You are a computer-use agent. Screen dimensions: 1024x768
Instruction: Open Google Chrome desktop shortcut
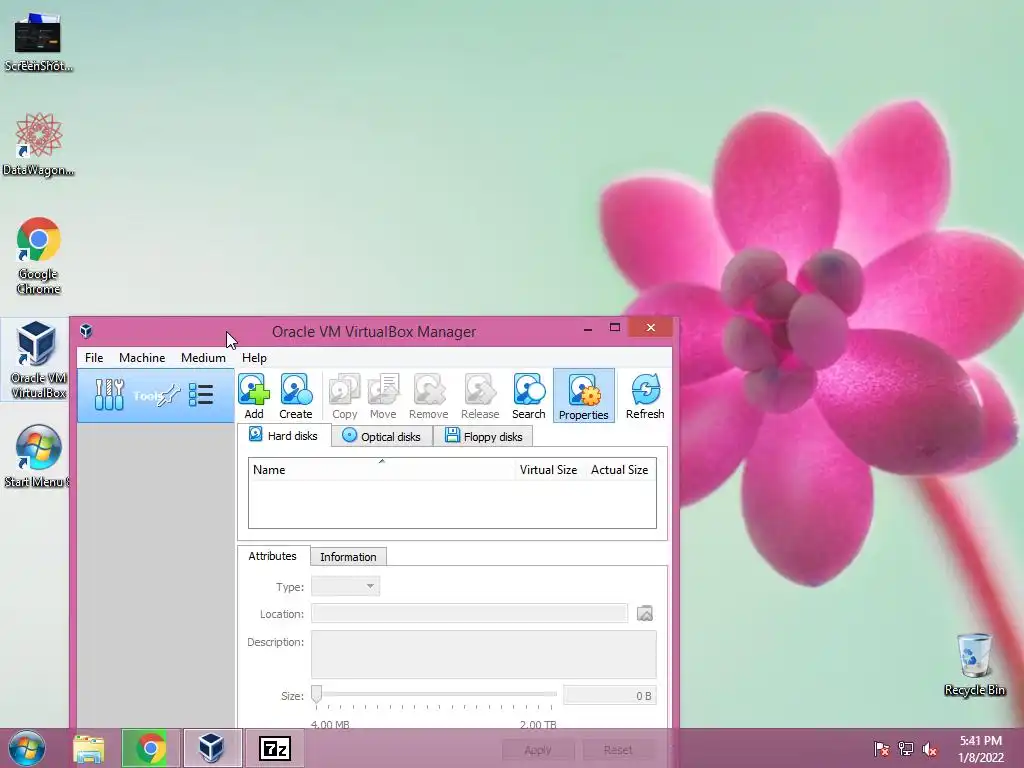38,255
